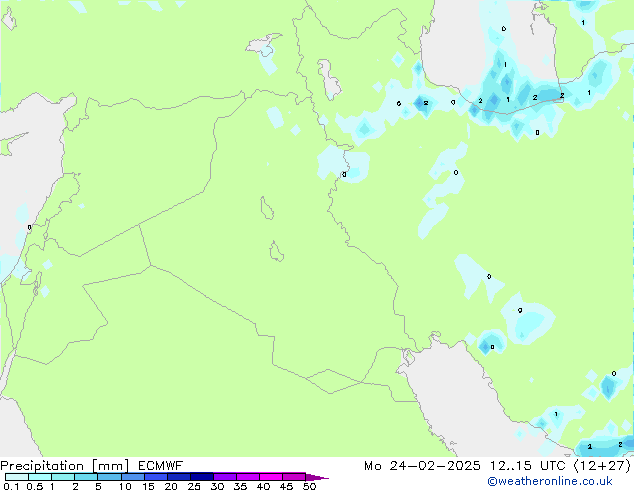Viewport: 634px width, 490px height.
Task: Click the '(12+27)' forecast offset text
Action: [x=602, y=466]
